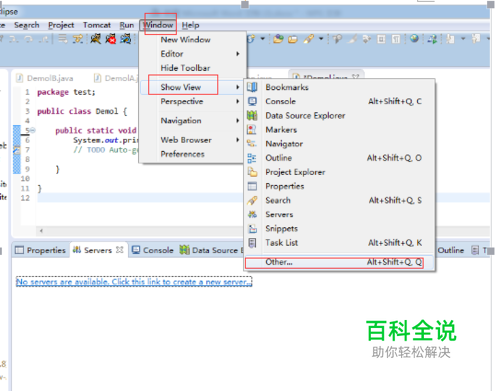Select the Outline tab in bottom panel
The image size is (500, 391).
[x=450, y=250]
